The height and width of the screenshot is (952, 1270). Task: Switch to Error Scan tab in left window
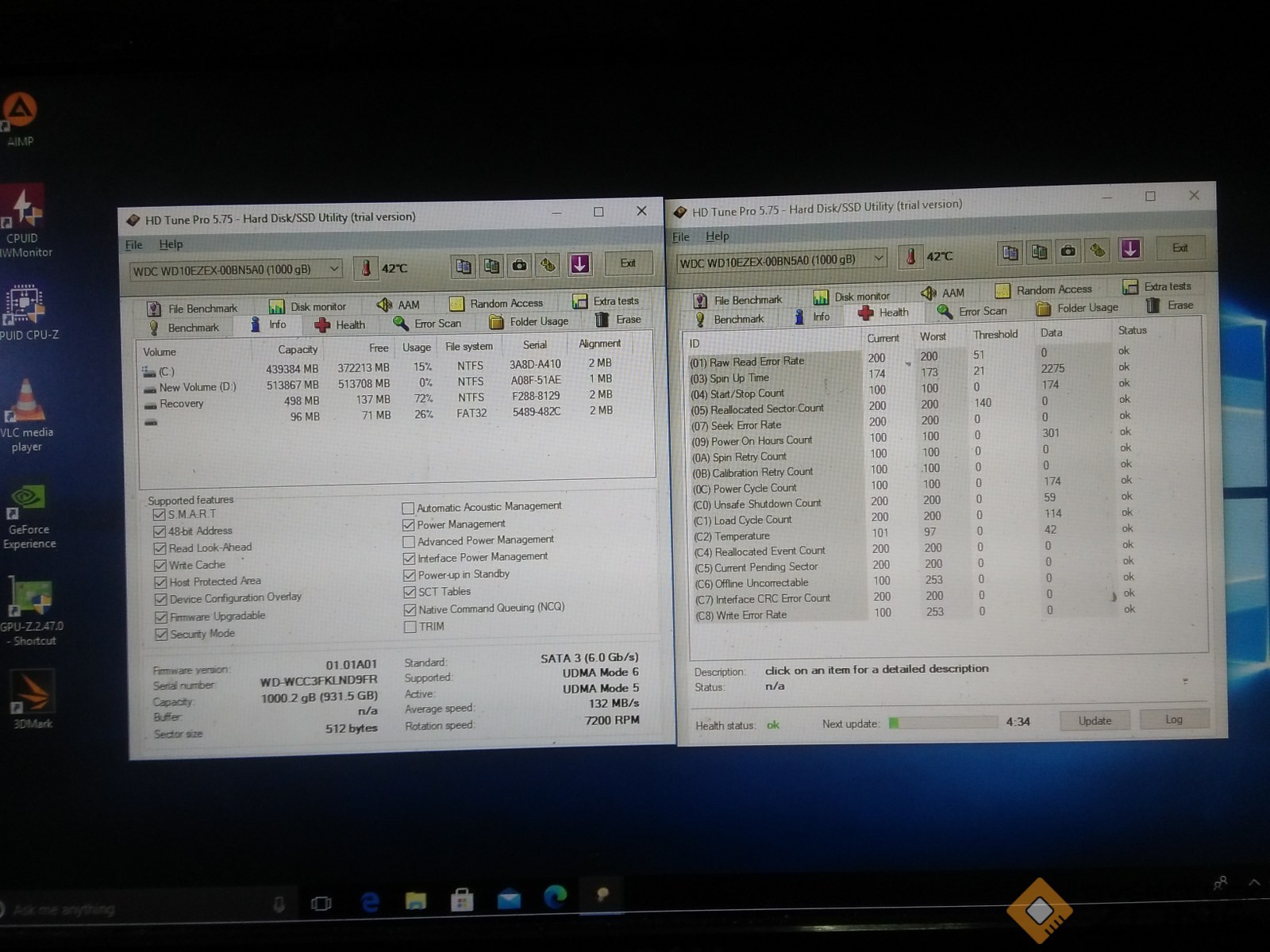tap(427, 323)
